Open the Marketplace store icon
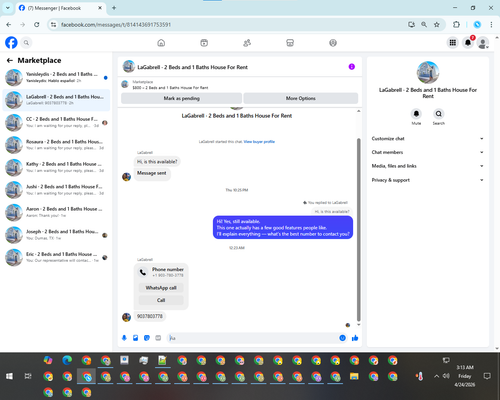 click(x=290, y=43)
